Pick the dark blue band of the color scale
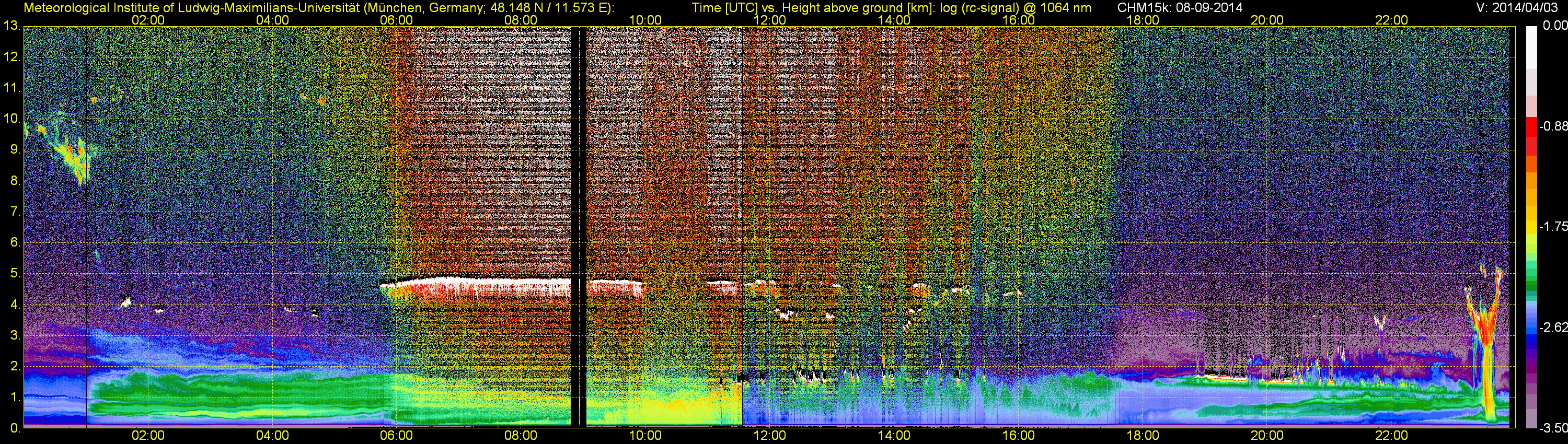Viewport: 1568px width, 444px height. 1531,344
